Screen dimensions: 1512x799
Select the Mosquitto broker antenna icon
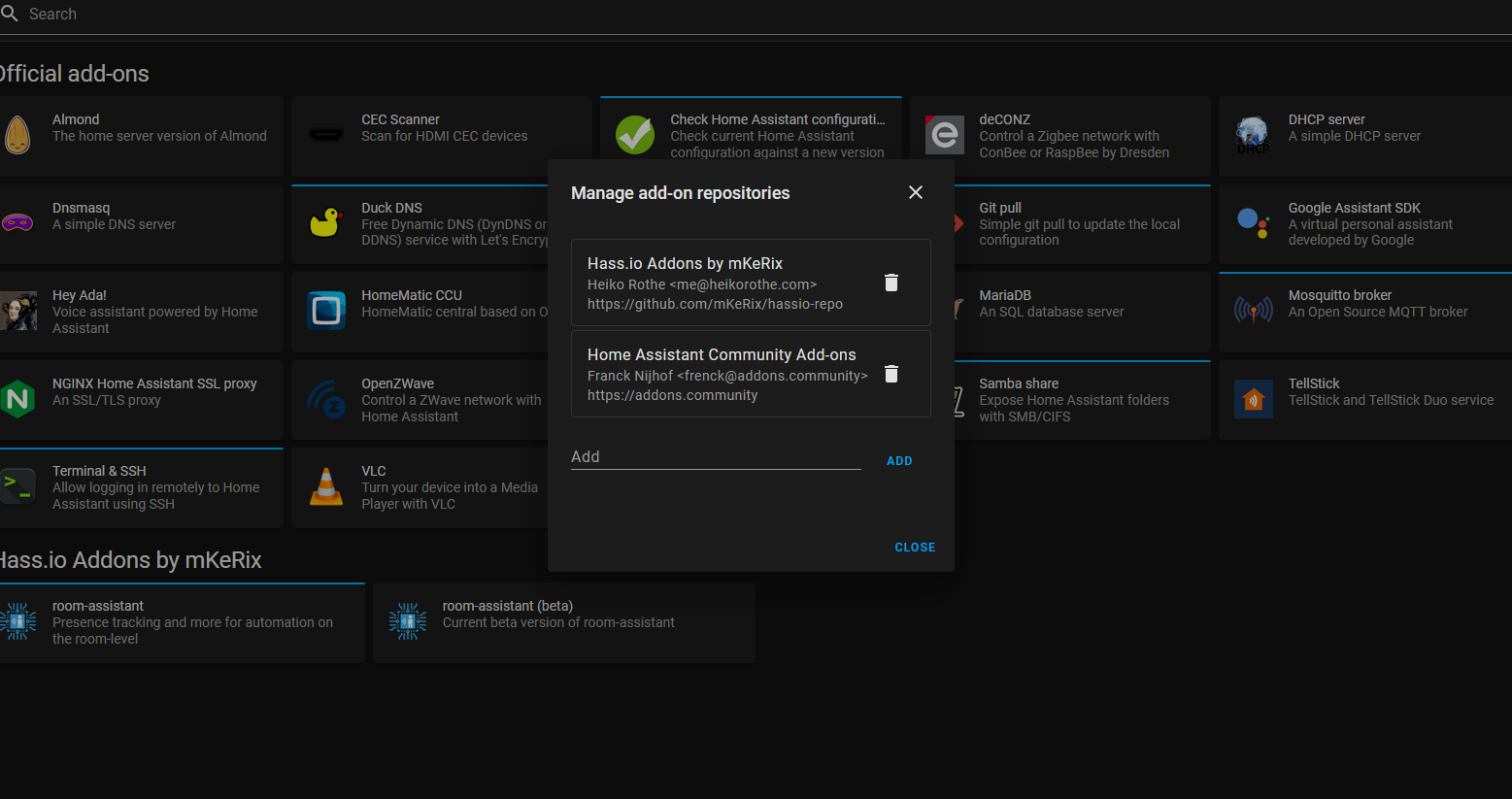[x=1254, y=311]
